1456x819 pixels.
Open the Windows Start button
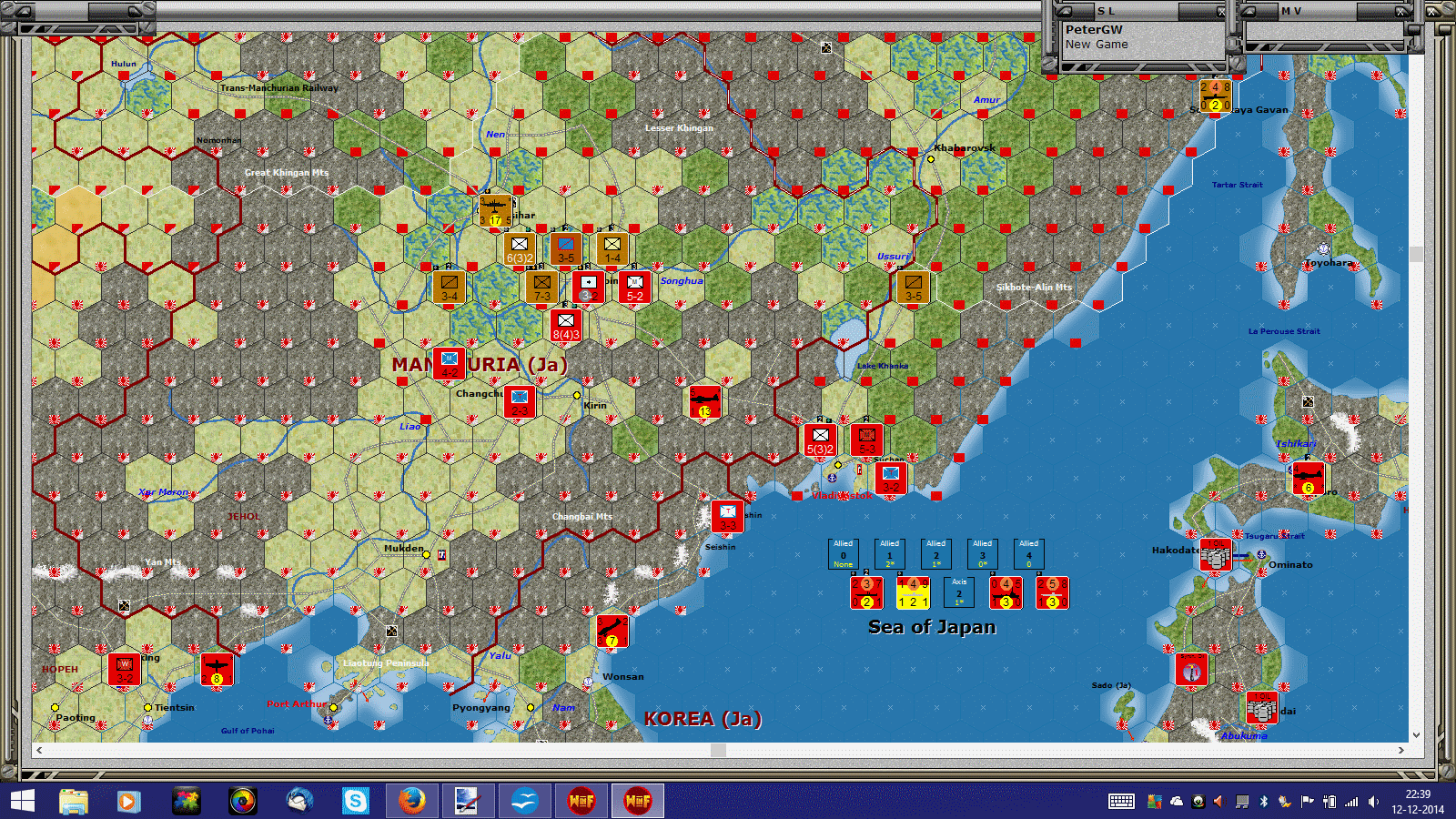coord(23,801)
